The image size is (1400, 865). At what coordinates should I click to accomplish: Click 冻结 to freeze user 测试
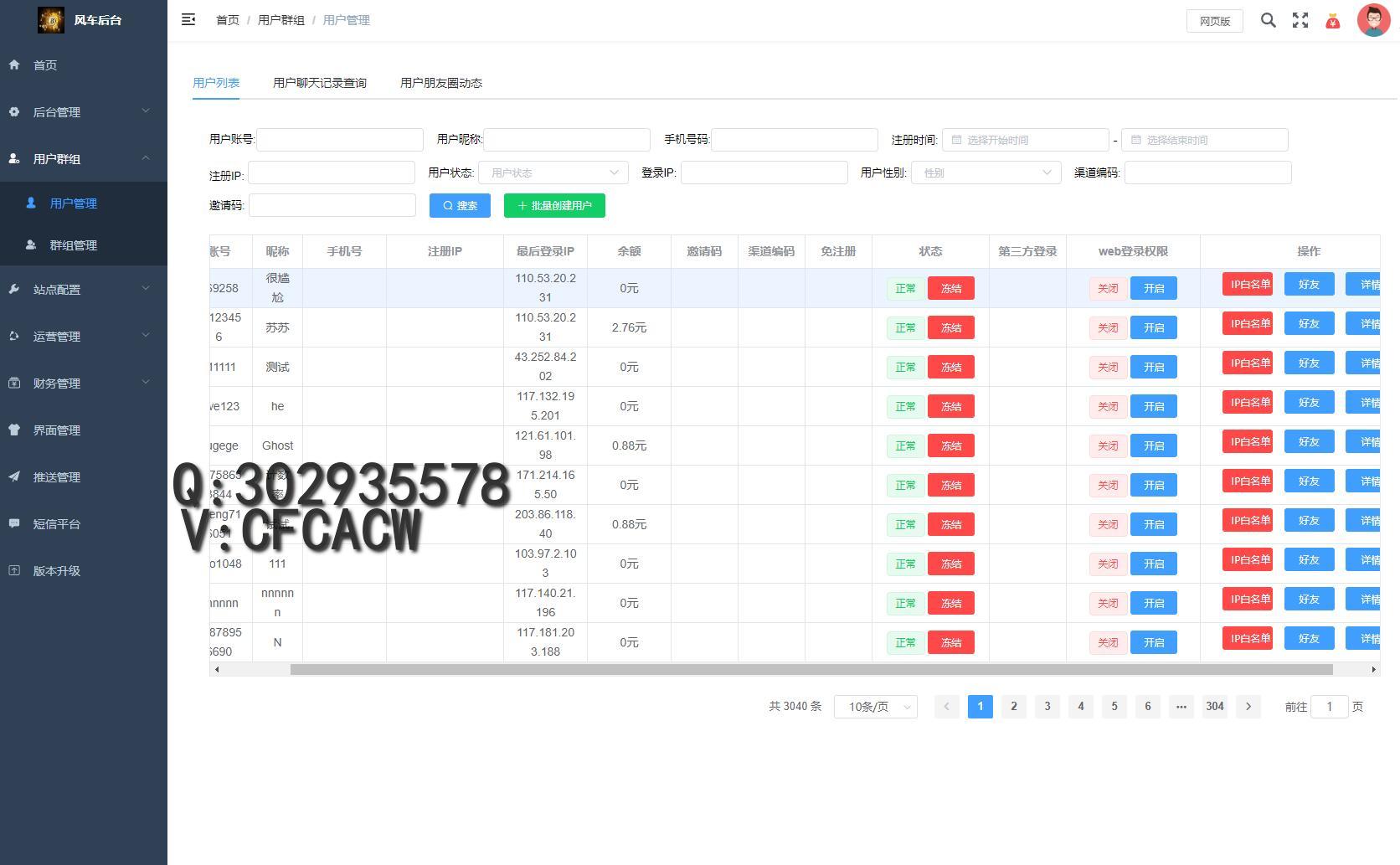point(950,367)
